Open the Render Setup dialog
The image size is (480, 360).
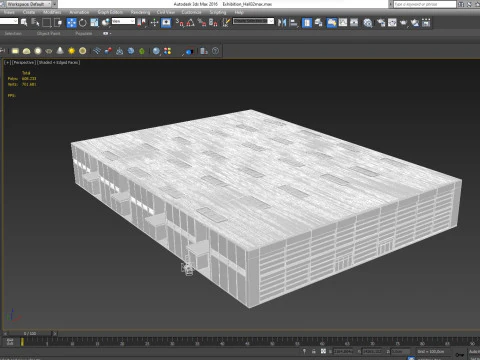pos(381,23)
